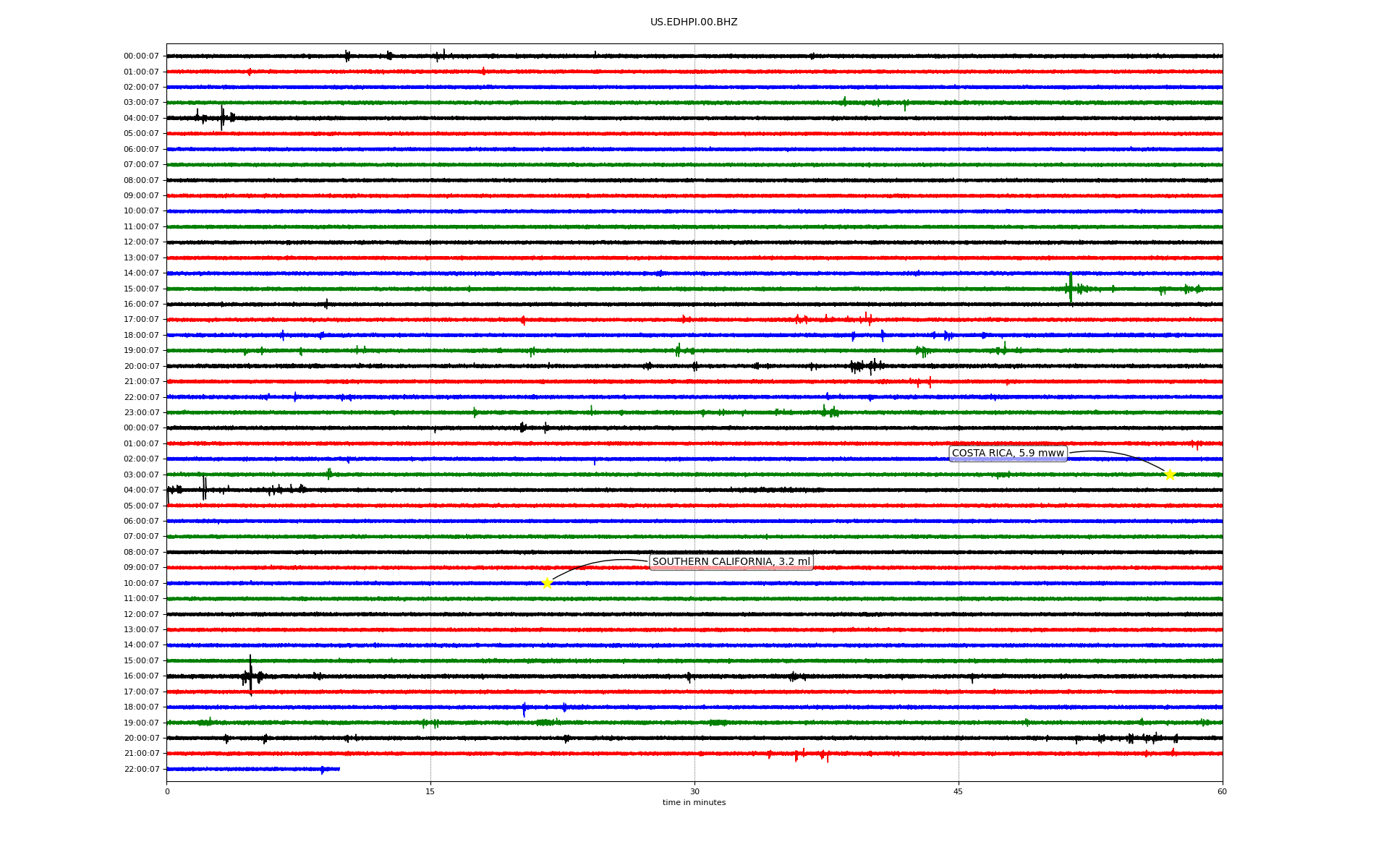Click the 30 tick on the x-axis

coord(694,791)
